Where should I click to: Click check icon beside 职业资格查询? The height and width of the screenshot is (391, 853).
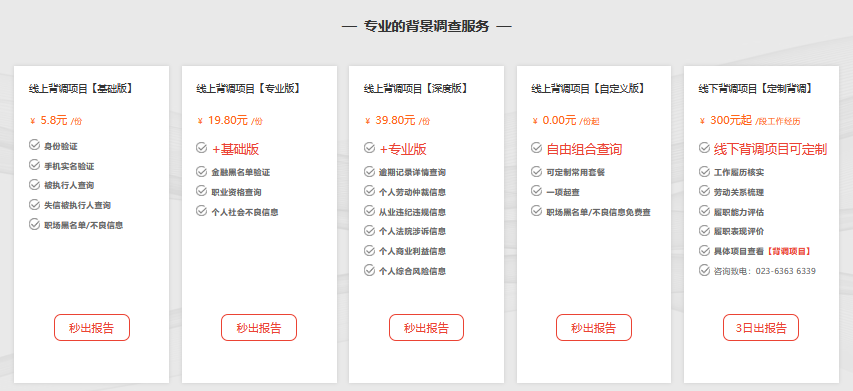(x=201, y=191)
